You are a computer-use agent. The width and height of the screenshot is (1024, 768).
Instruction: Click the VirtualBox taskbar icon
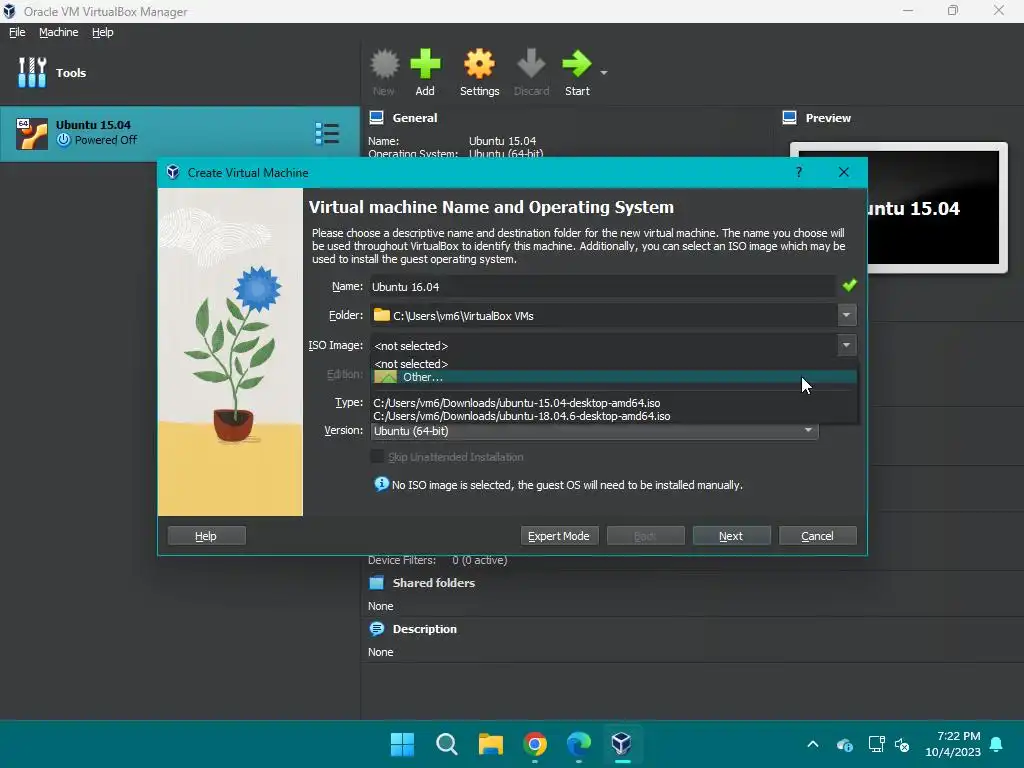pyautogui.click(x=622, y=744)
